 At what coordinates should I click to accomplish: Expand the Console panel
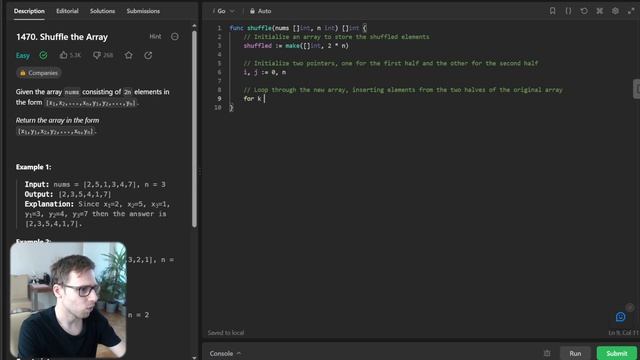225,353
